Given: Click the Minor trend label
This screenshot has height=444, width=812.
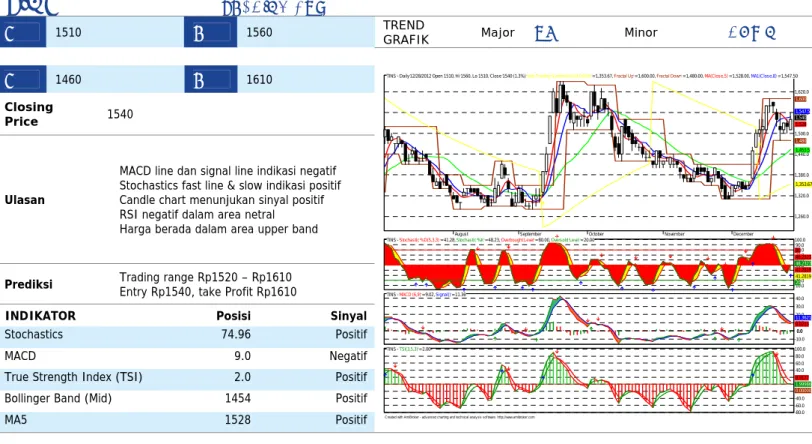Looking at the screenshot, I should click(641, 33).
